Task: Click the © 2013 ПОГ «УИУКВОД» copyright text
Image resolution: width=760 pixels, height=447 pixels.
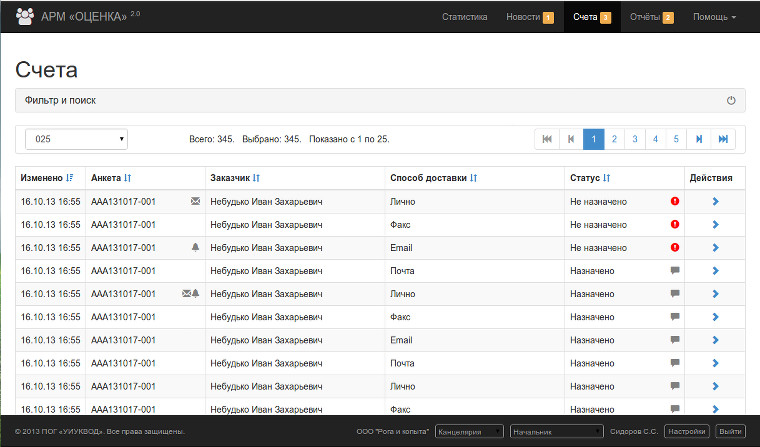Action: click(x=100, y=431)
